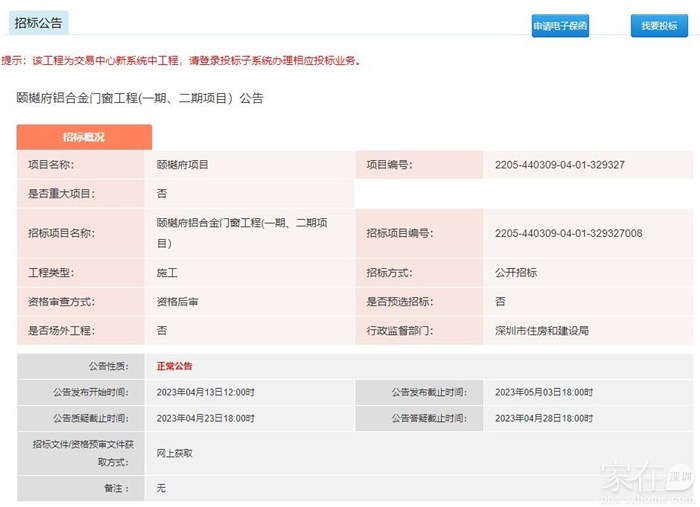
Task: Open the 招标公告 tab
Action: tap(39, 21)
